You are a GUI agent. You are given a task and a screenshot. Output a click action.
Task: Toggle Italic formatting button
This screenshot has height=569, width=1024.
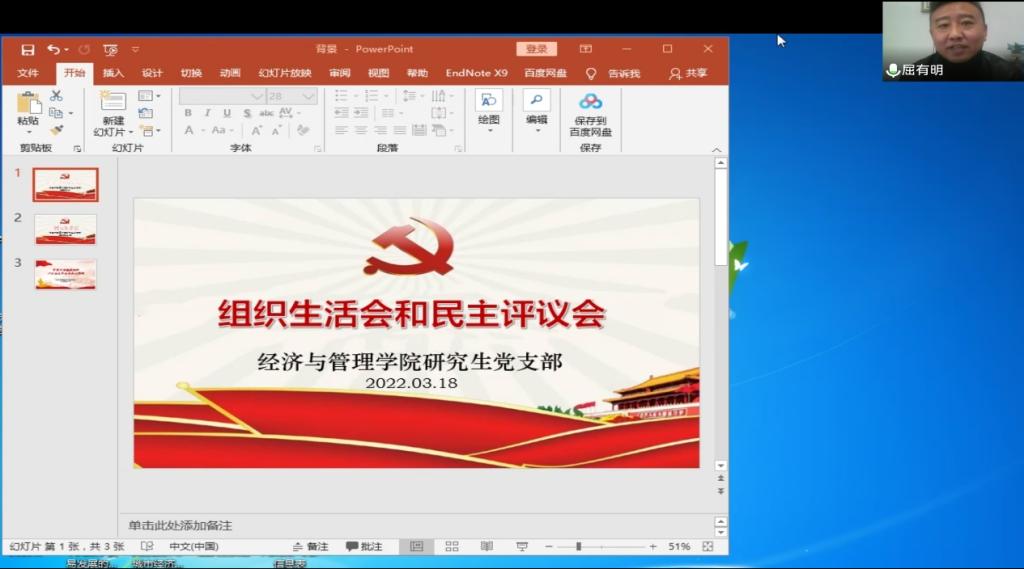[x=208, y=113]
